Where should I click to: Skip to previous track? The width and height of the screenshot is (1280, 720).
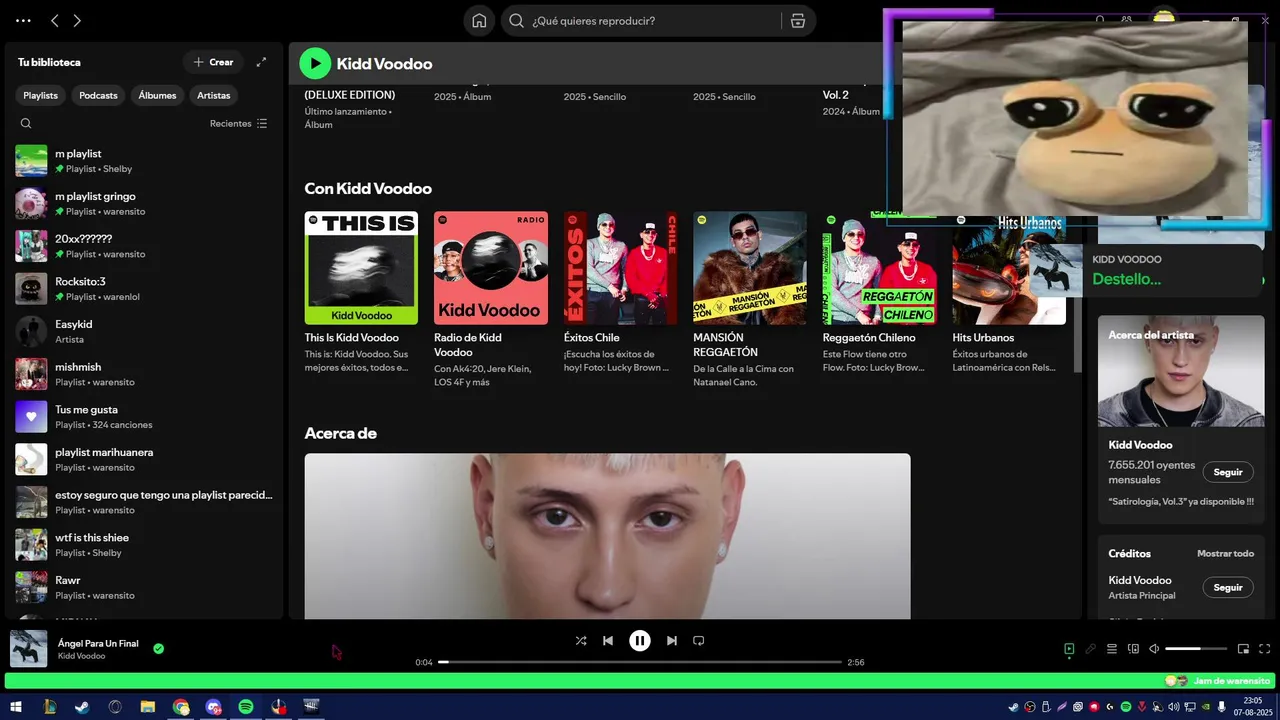coord(608,641)
